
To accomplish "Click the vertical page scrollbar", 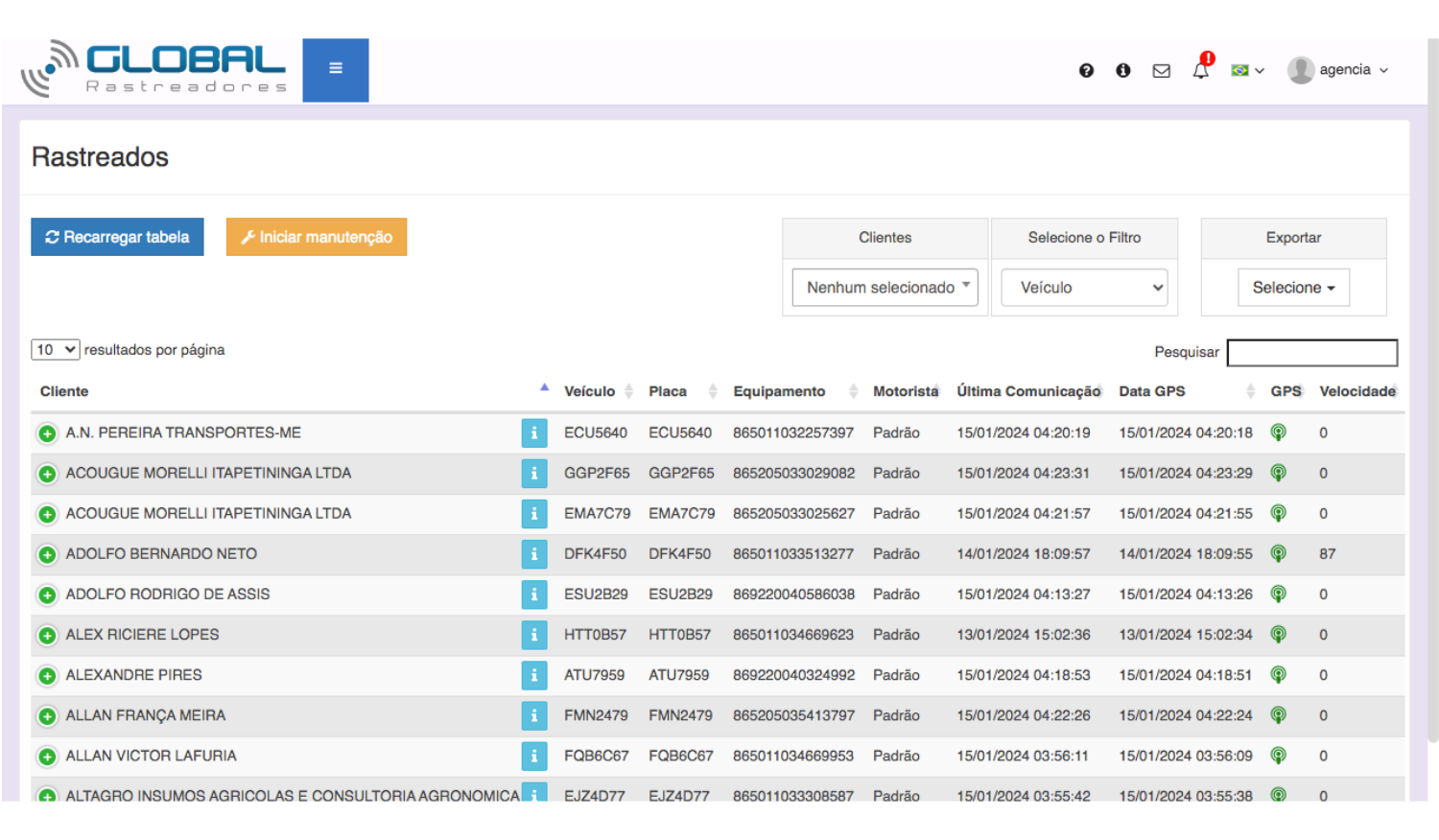I will (x=1432, y=390).
